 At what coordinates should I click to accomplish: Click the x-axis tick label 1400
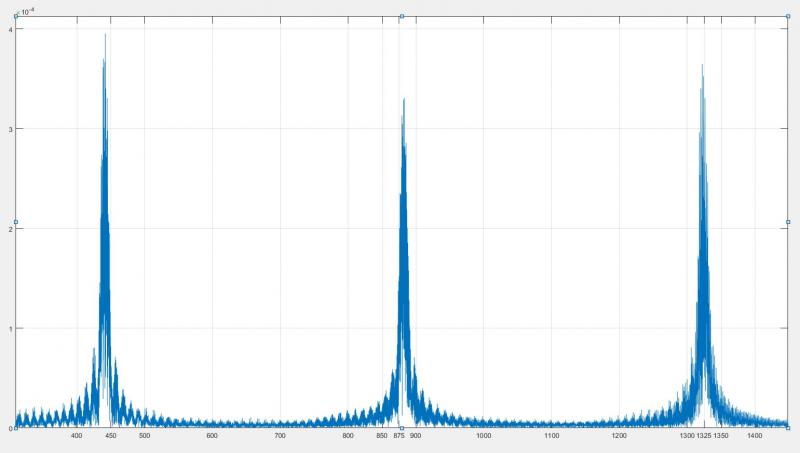pos(755,436)
